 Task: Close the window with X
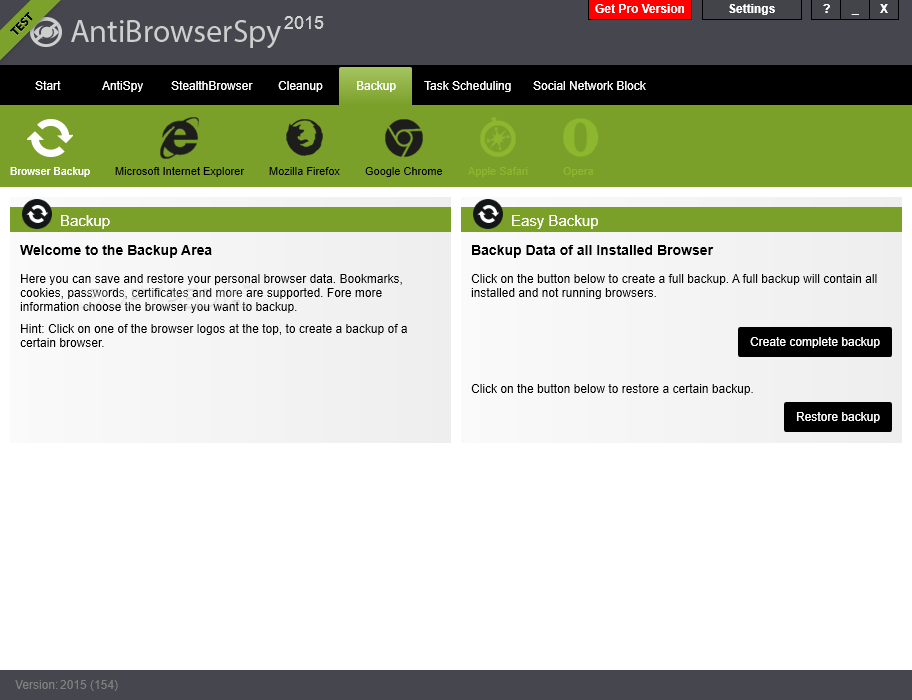[x=884, y=9]
